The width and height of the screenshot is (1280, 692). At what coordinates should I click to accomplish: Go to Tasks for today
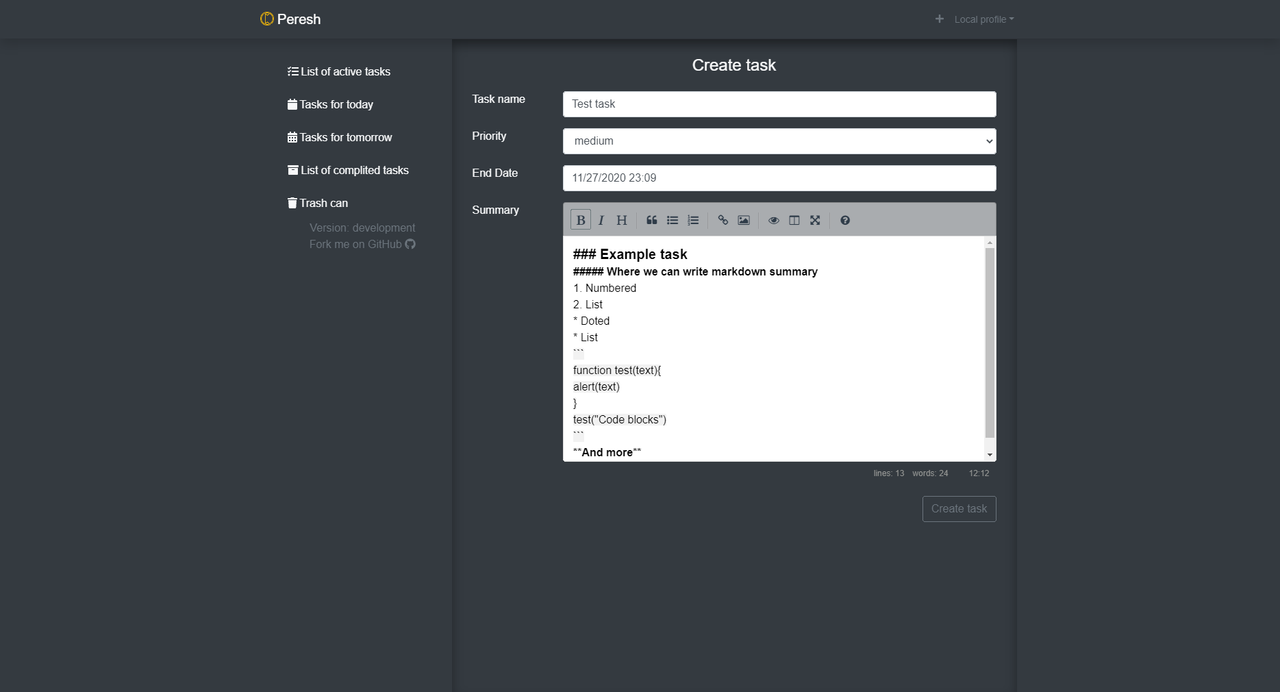(330, 105)
